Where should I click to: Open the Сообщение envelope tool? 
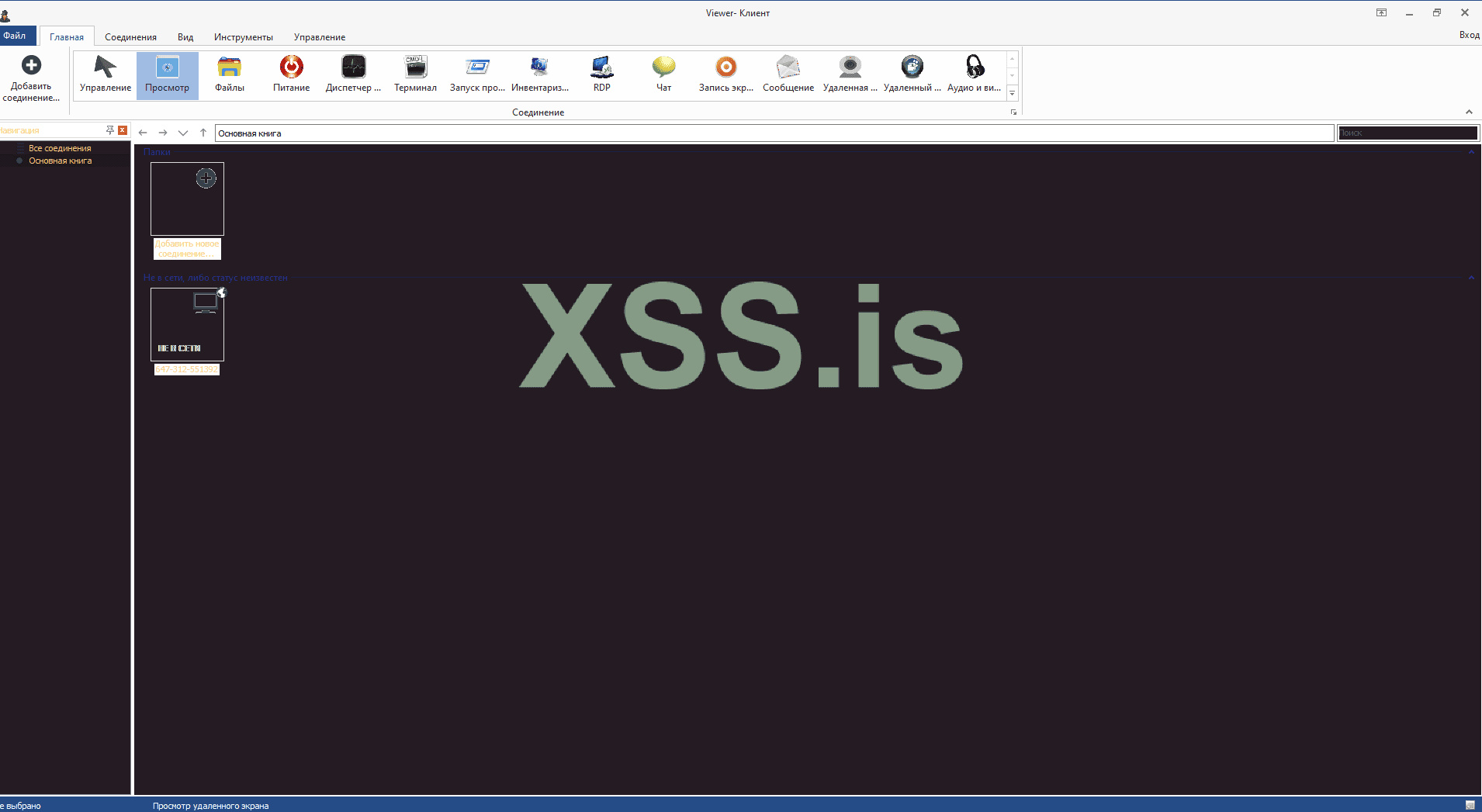click(788, 75)
